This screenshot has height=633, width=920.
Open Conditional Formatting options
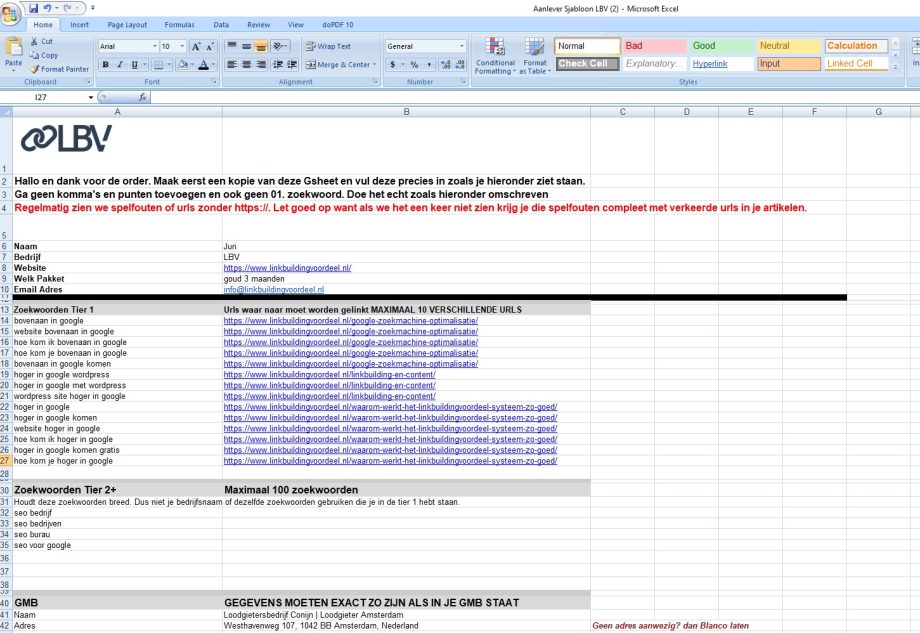[x=495, y=56]
